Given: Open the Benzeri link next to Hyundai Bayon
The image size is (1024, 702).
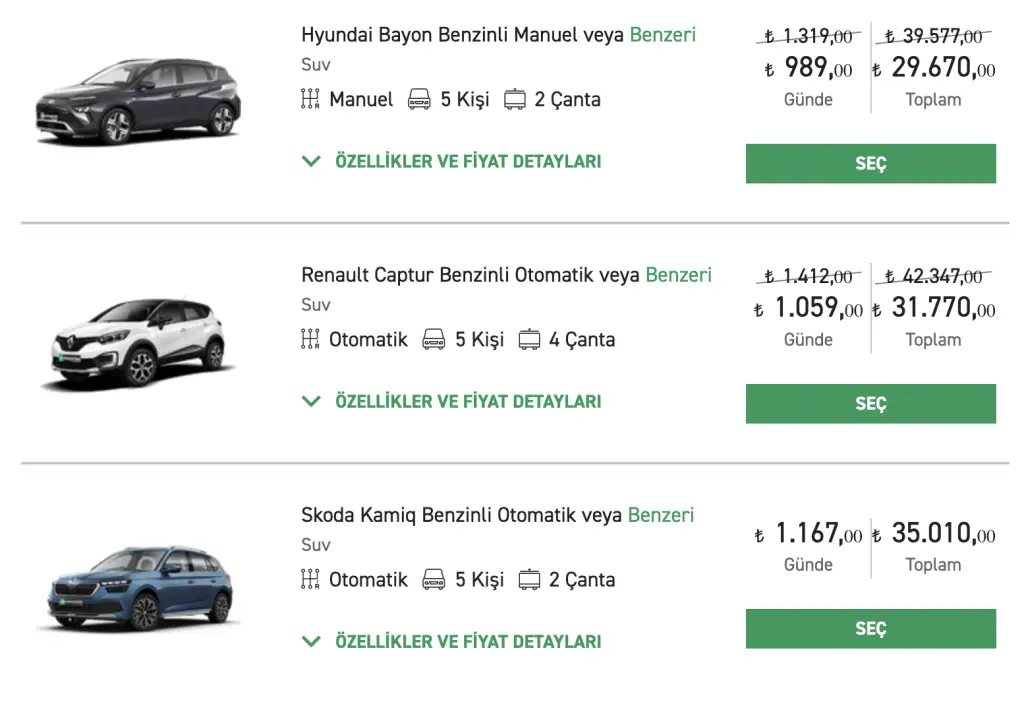Looking at the screenshot, I should click(x=662, y=35).
